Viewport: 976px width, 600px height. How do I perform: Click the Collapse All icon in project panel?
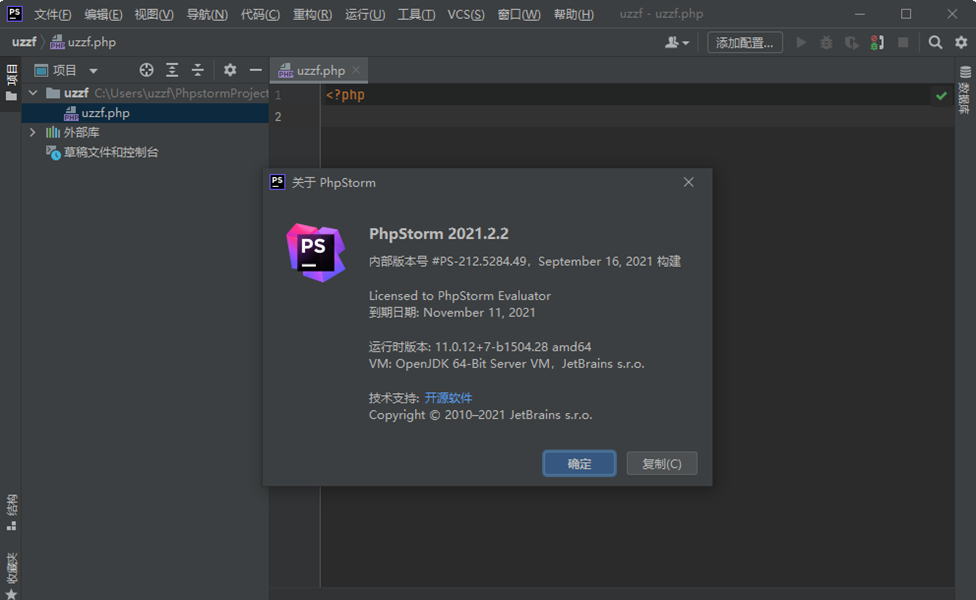(197, 70)
